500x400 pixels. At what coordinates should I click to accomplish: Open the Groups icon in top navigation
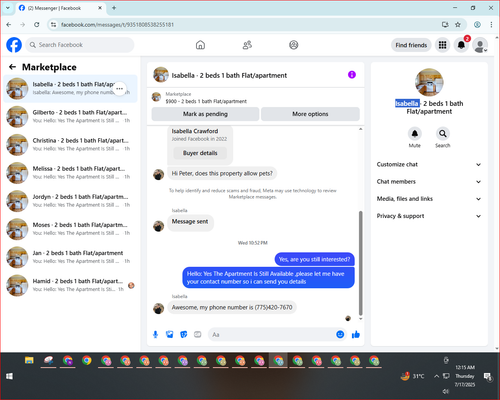tap(294, 45)
